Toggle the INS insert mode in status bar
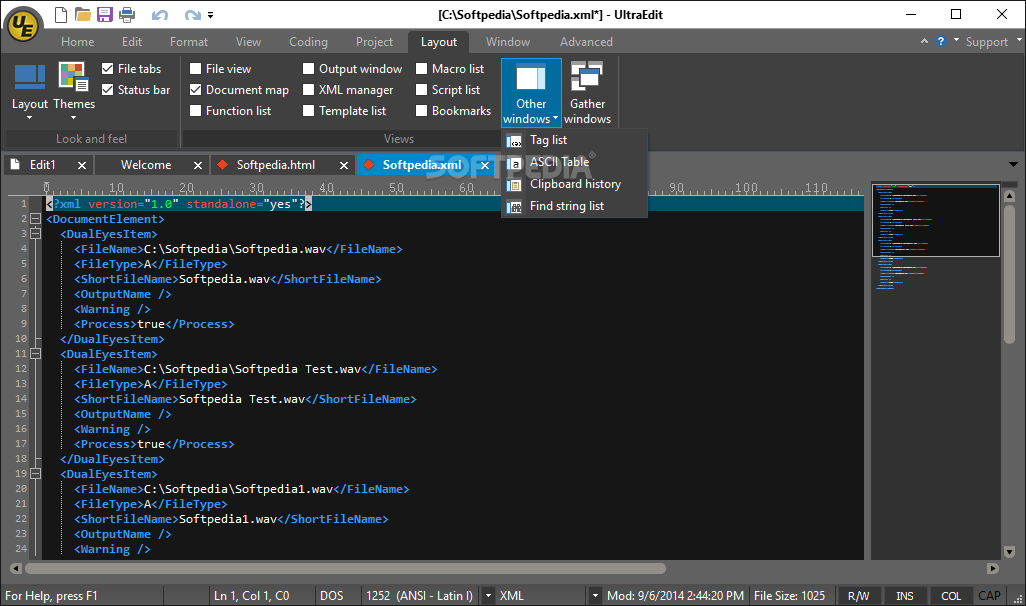1026x606 pixels. 904,596
